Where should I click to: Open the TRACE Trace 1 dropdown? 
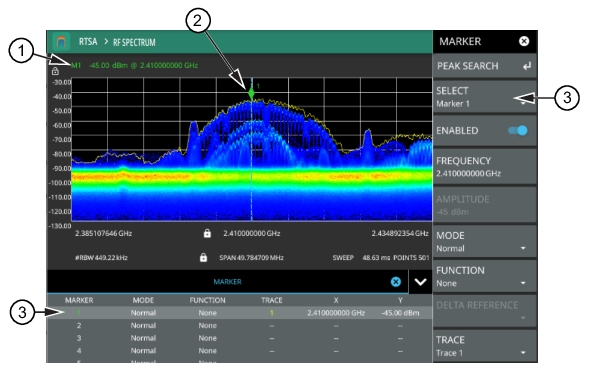484,346
